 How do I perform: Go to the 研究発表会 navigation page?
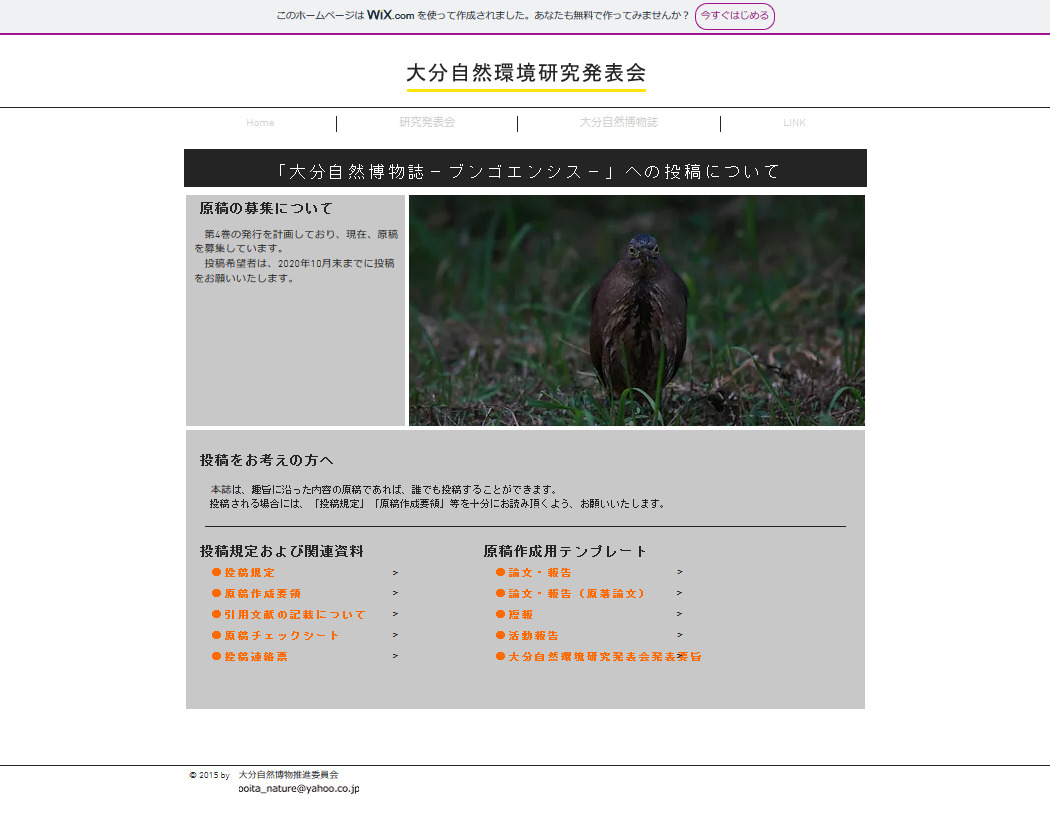point(427,123)
